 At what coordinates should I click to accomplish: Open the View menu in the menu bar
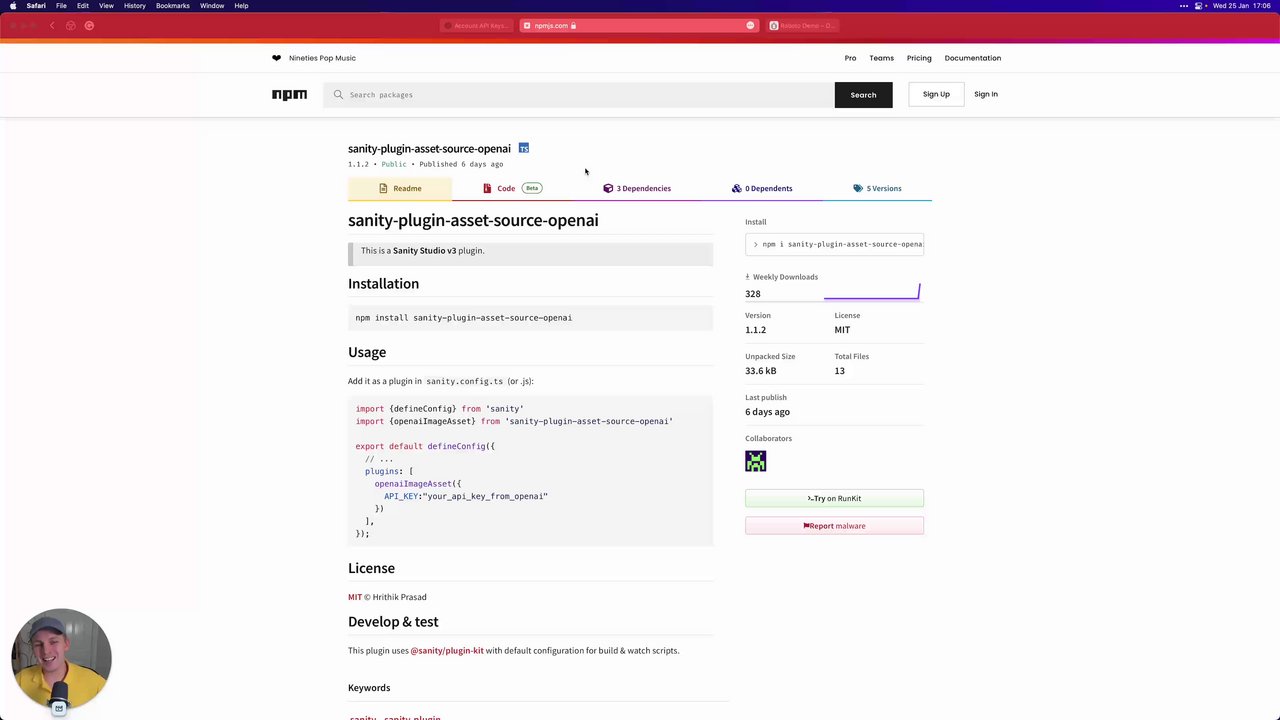point(106,6)
